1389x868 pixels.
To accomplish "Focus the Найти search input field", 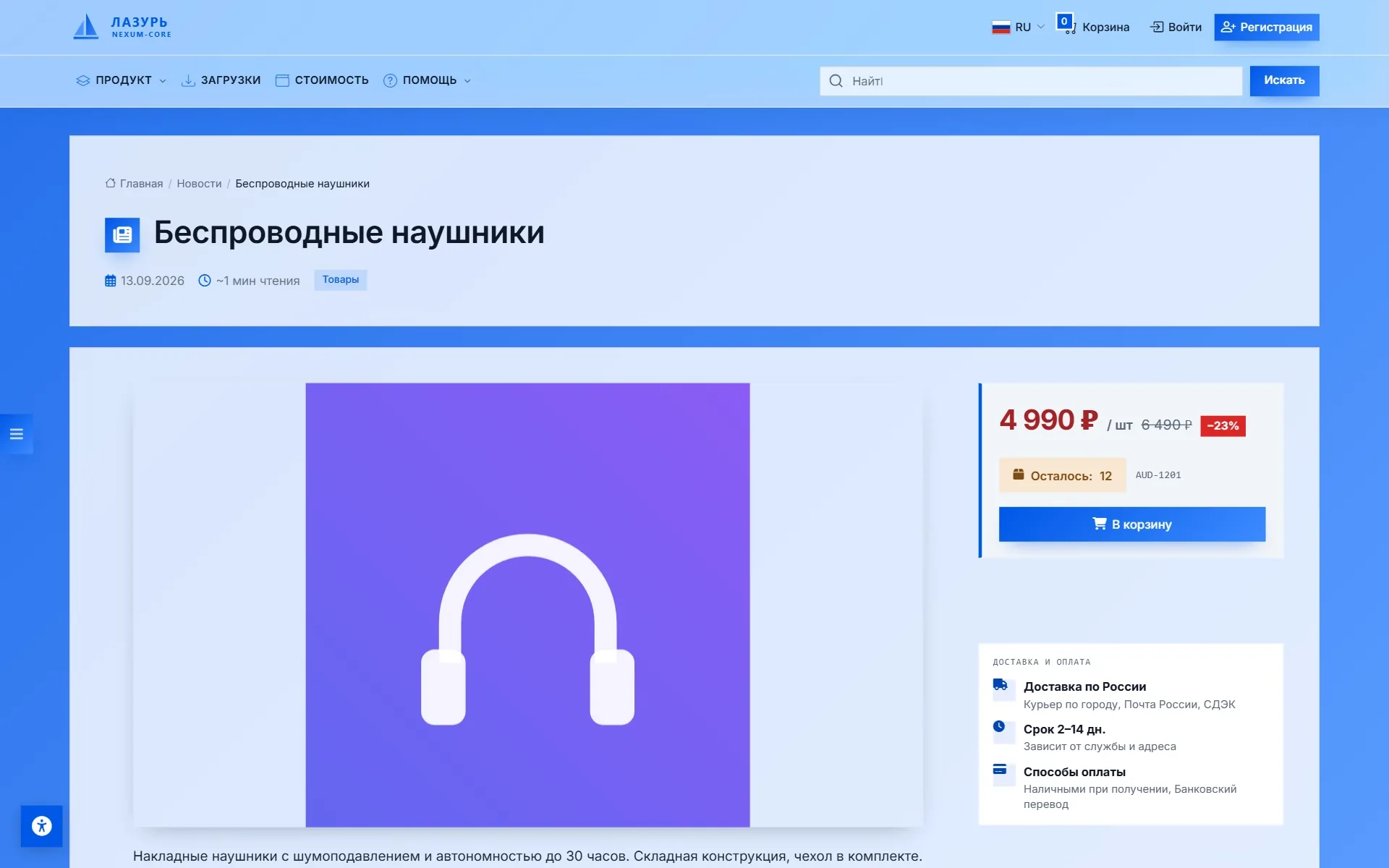I will tap(1031, 81).
